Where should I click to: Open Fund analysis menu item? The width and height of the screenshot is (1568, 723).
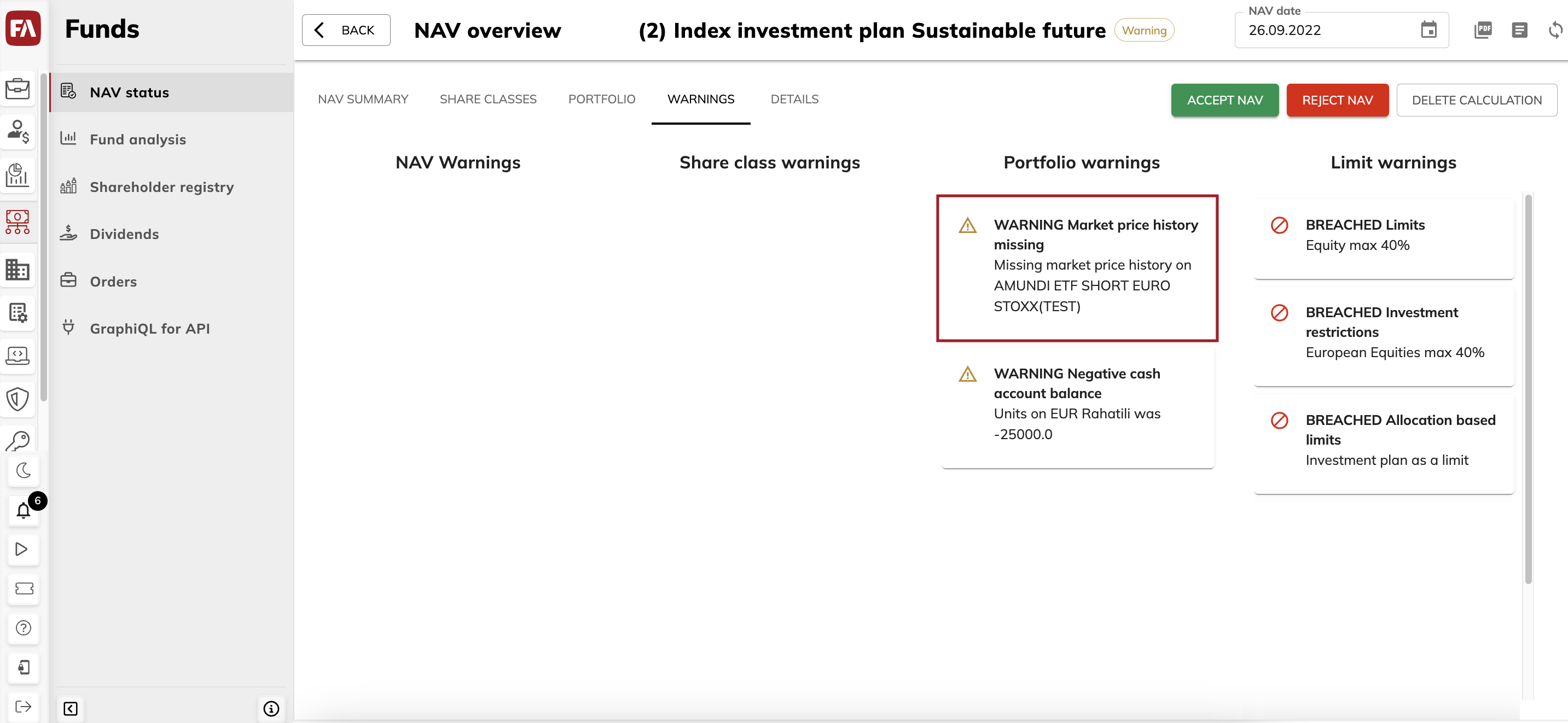pyautogui.click(x=172, y=139)
